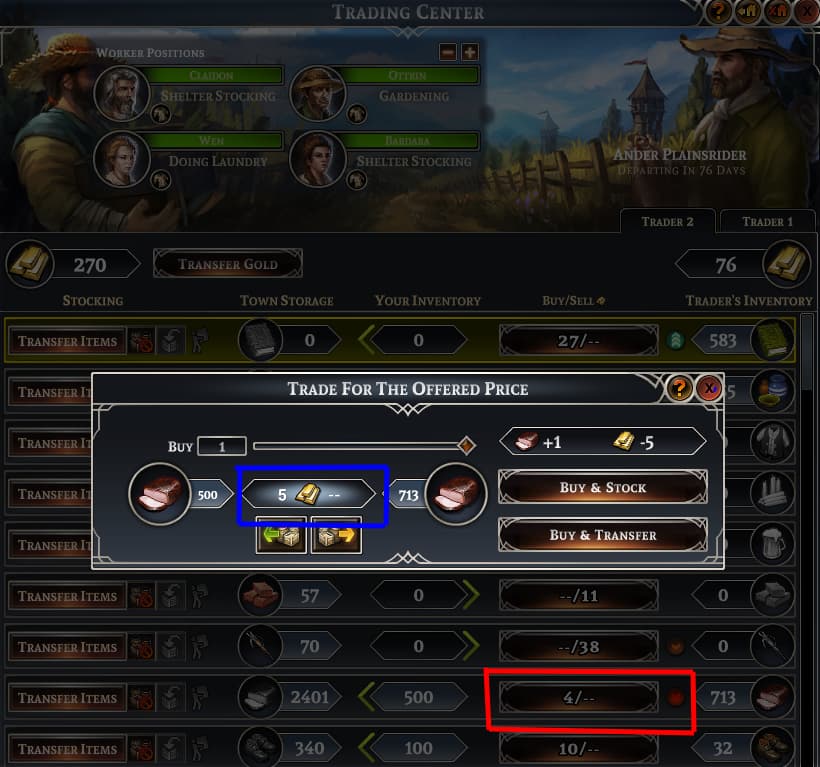Click minus button to reduce worker positions
Screen dimensions: 820x767
pyautogui.click(x=448, y=52)
